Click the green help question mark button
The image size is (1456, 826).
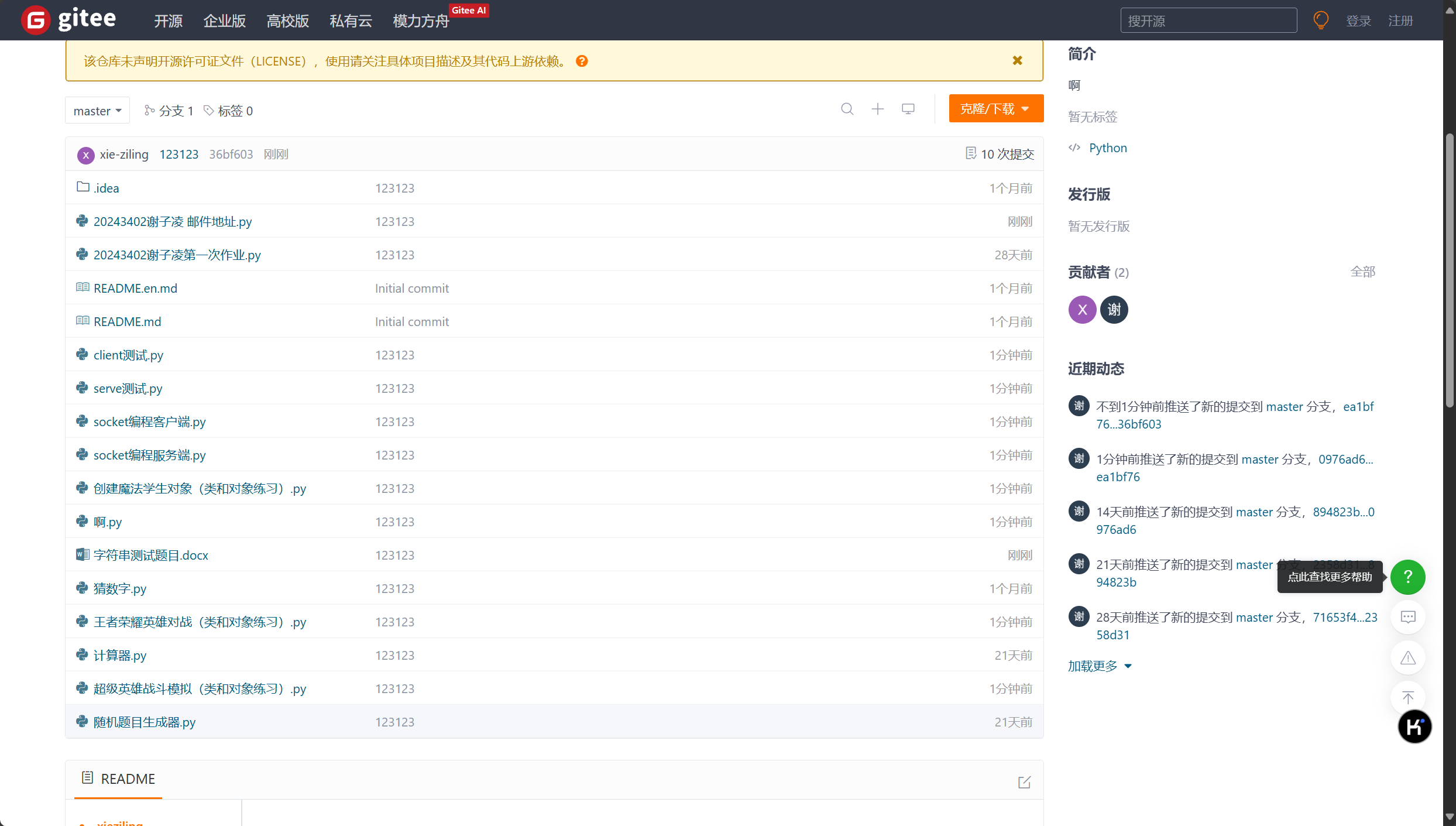click(x=1407, y=577)
